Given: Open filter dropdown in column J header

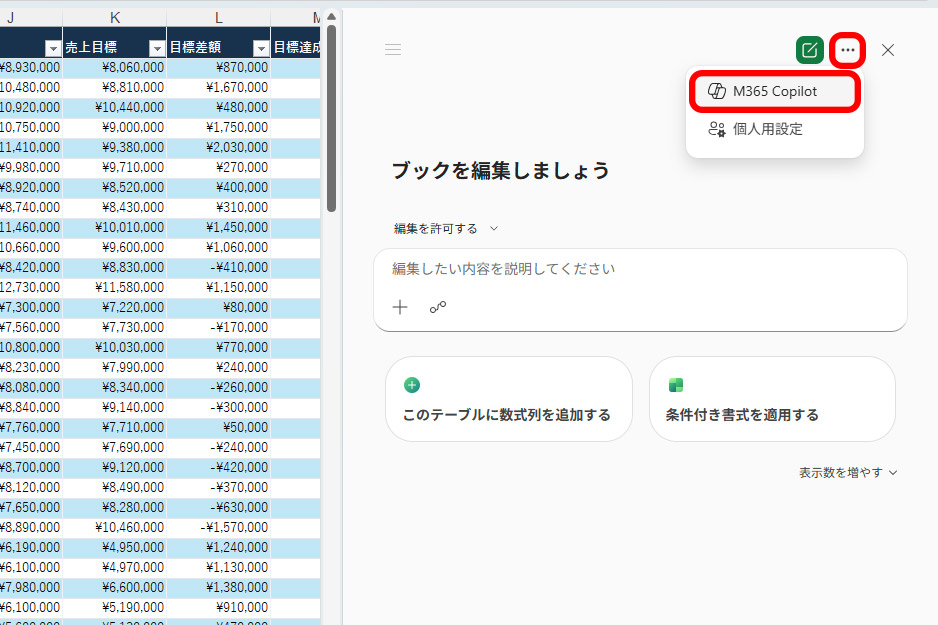Looking at the screenshot, I should pos(53,48).
